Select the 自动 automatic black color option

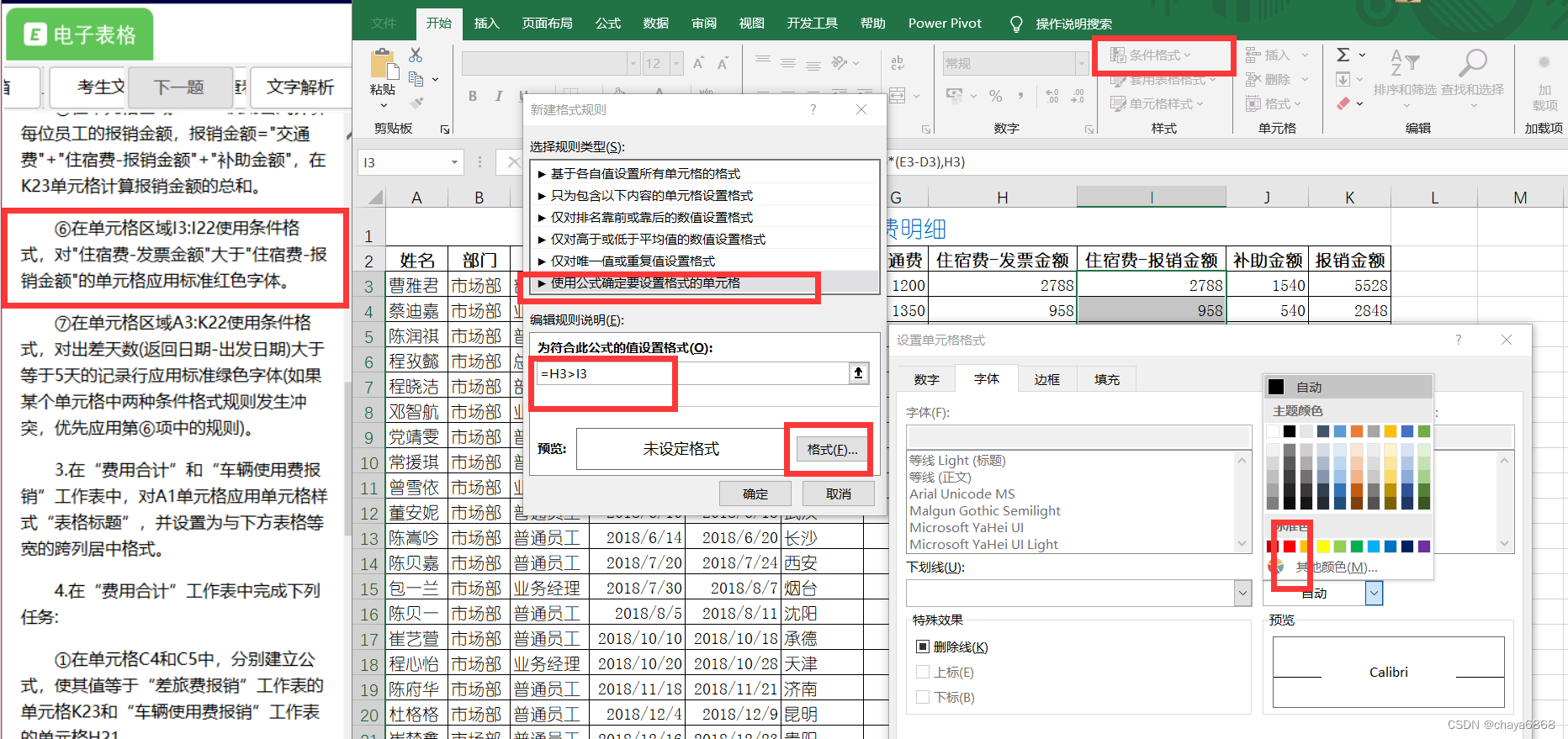1348,387
